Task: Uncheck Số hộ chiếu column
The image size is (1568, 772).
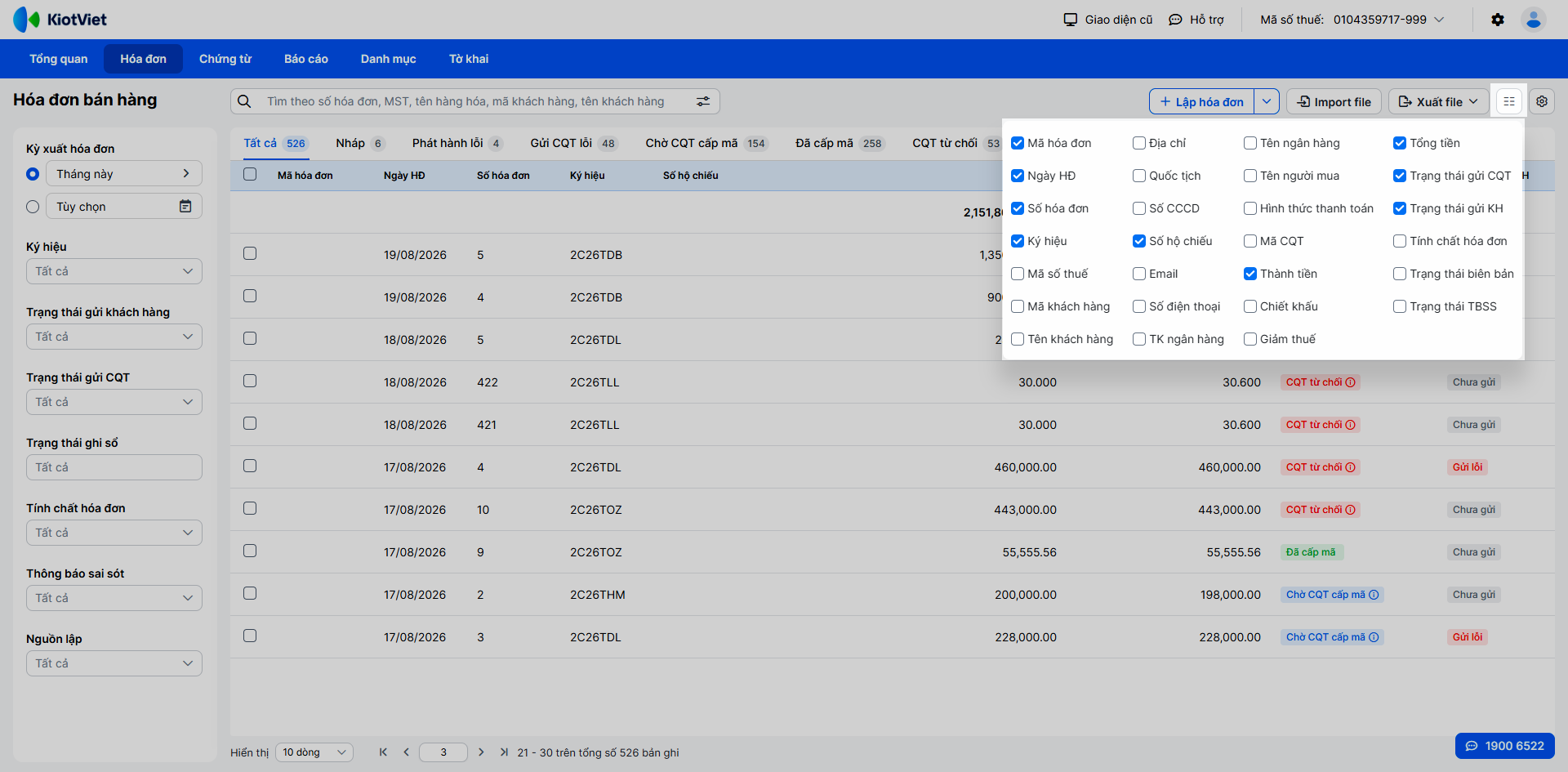Action: click(1139, 241)
